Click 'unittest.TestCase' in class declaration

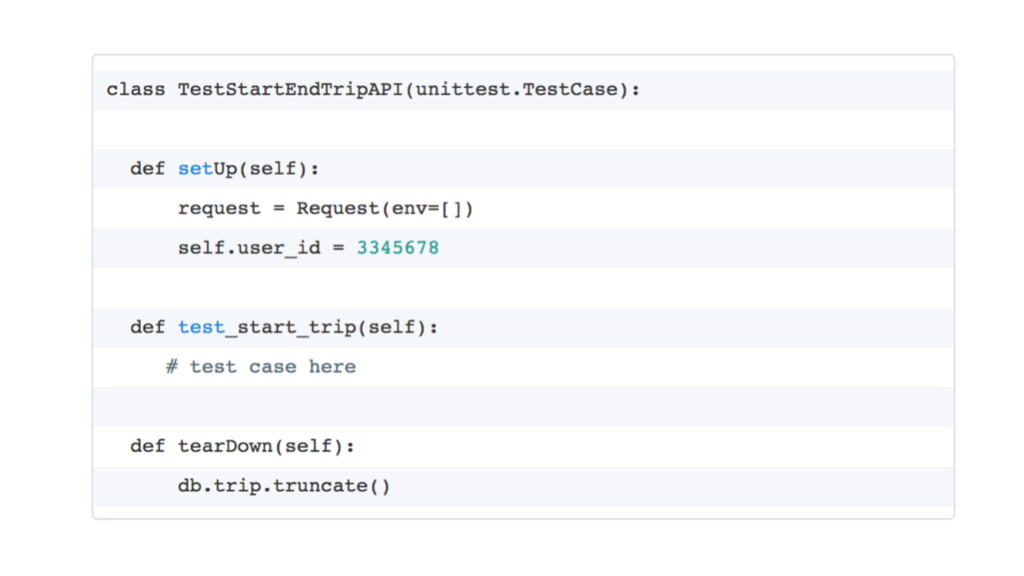click(517, 89)
